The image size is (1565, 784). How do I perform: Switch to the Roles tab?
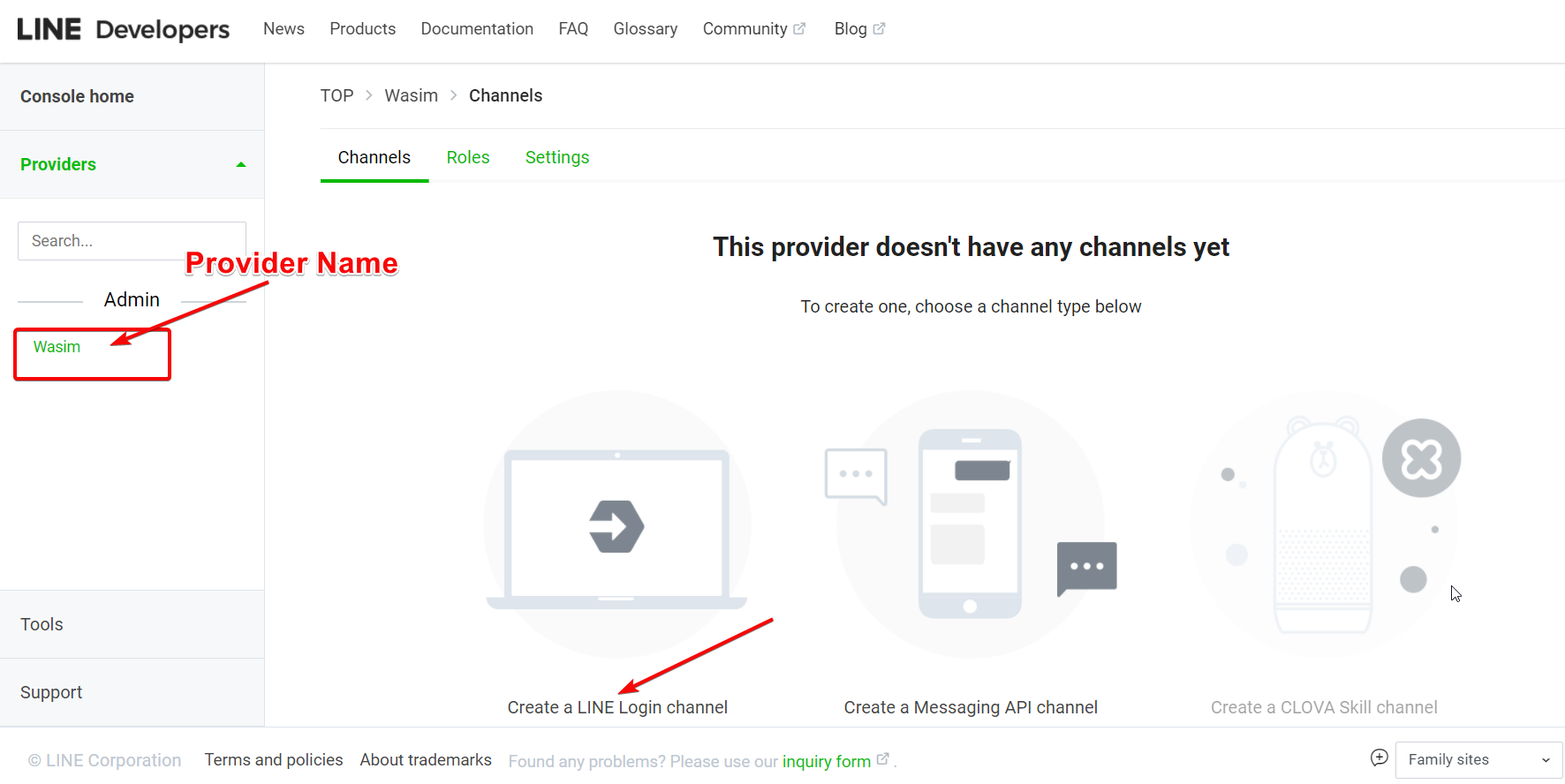(x=468, y=157)
